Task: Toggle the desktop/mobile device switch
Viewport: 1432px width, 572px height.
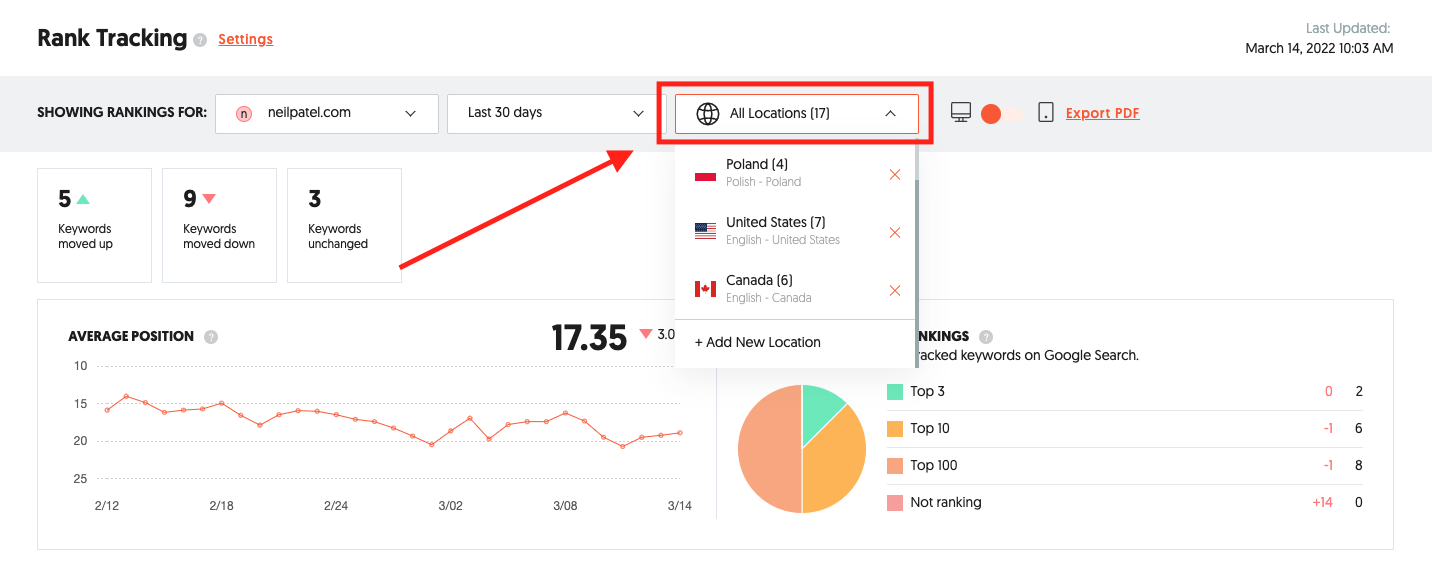Action: coord(1001,114)
